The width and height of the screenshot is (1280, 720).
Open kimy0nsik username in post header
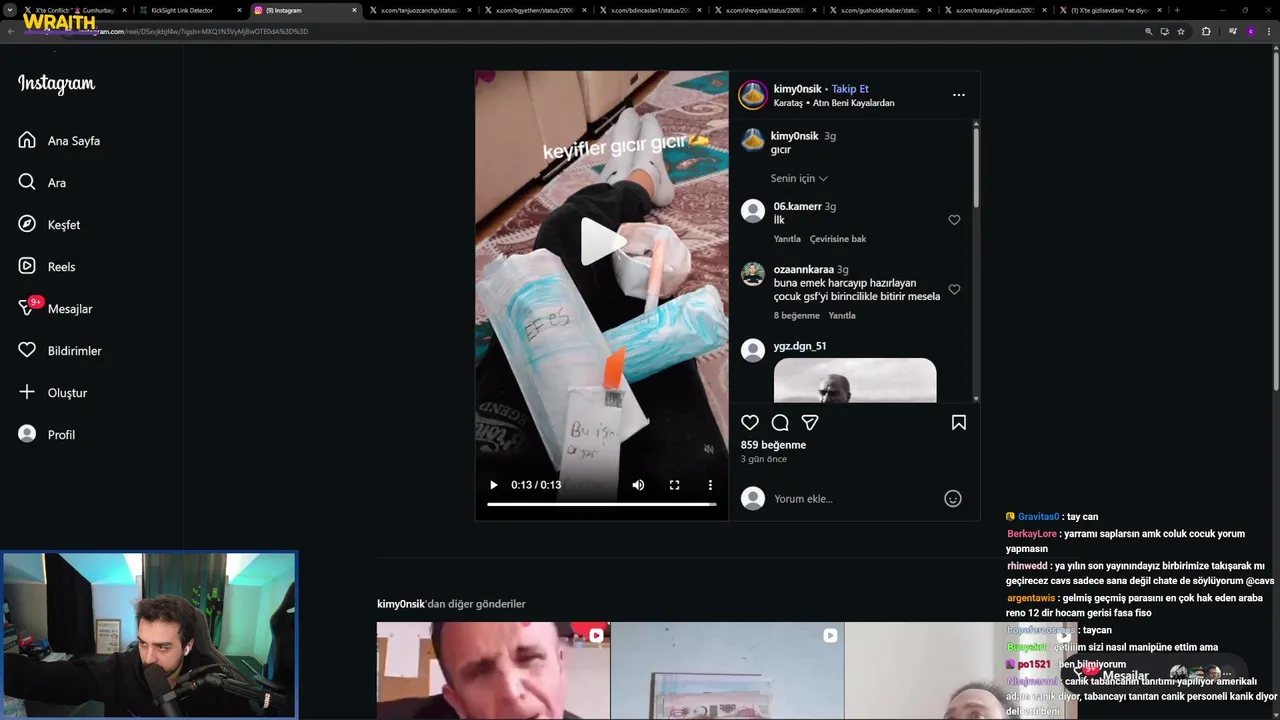[x=797, y=89]
